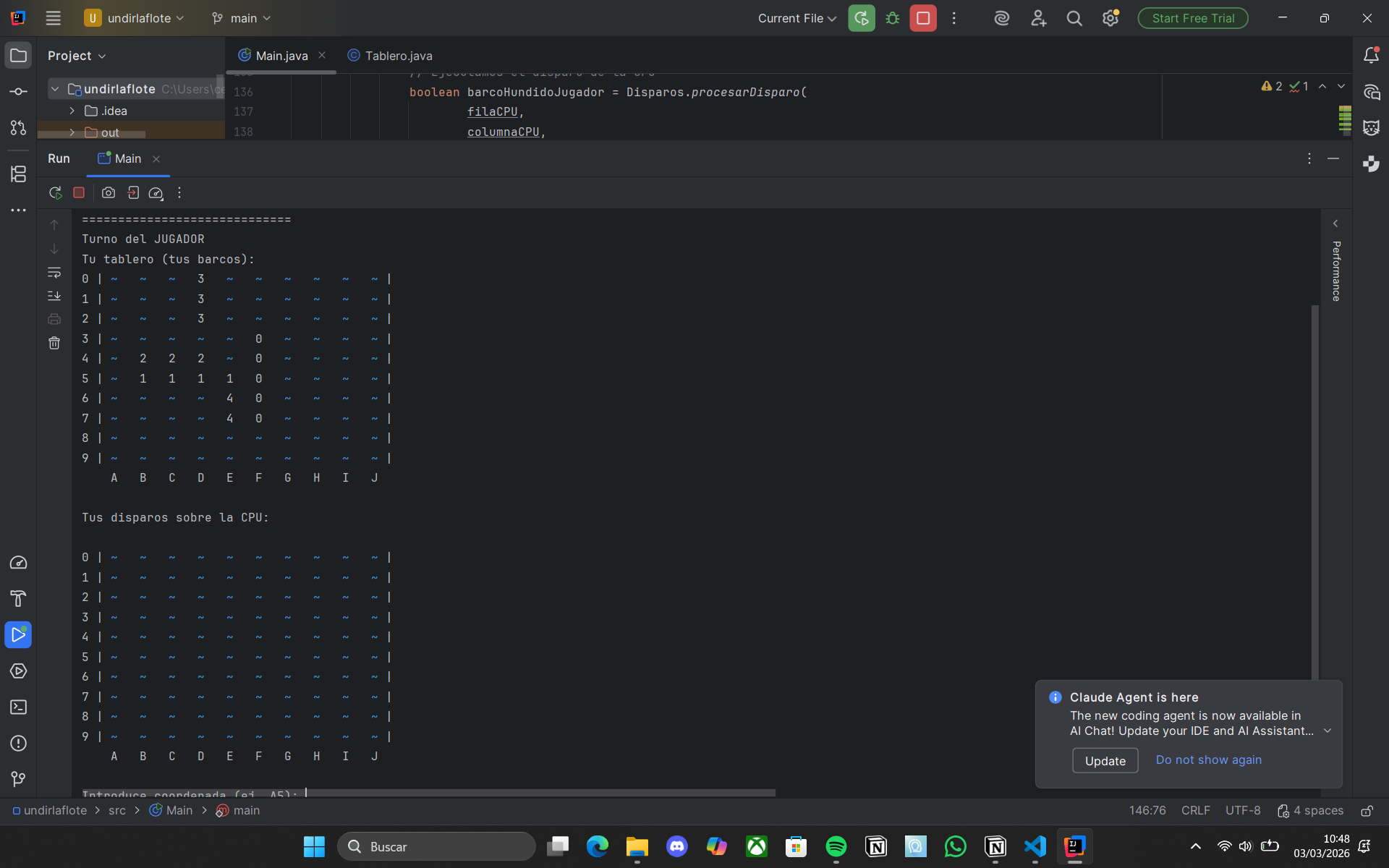
Task: Click the Rerun Main icon in Run toolbar
Action: (x=55, y=192)
